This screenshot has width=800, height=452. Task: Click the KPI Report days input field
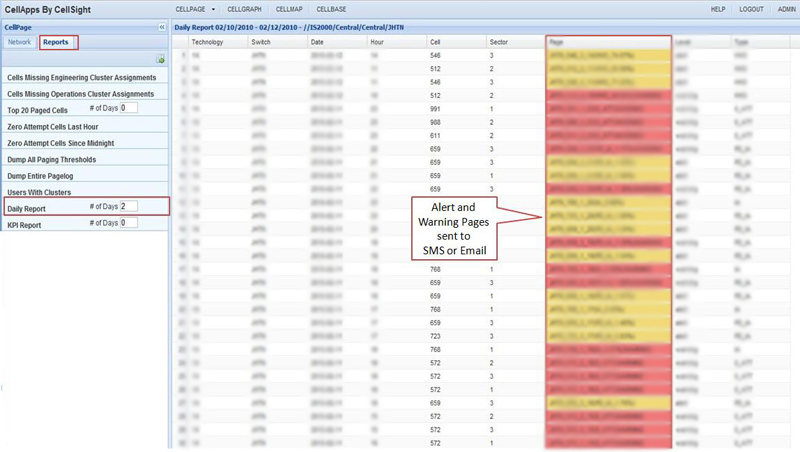129,223
